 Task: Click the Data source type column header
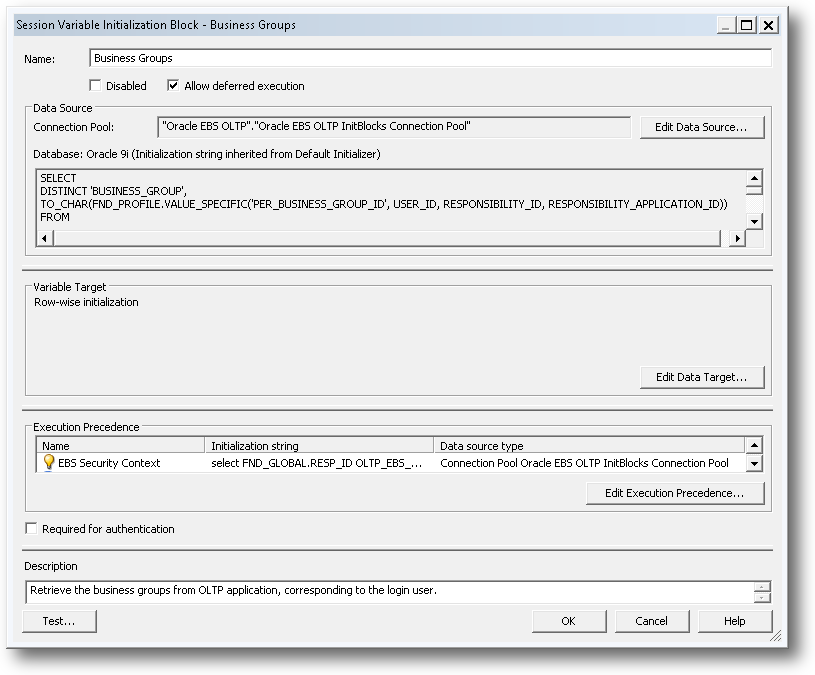(x=589, y=445)
